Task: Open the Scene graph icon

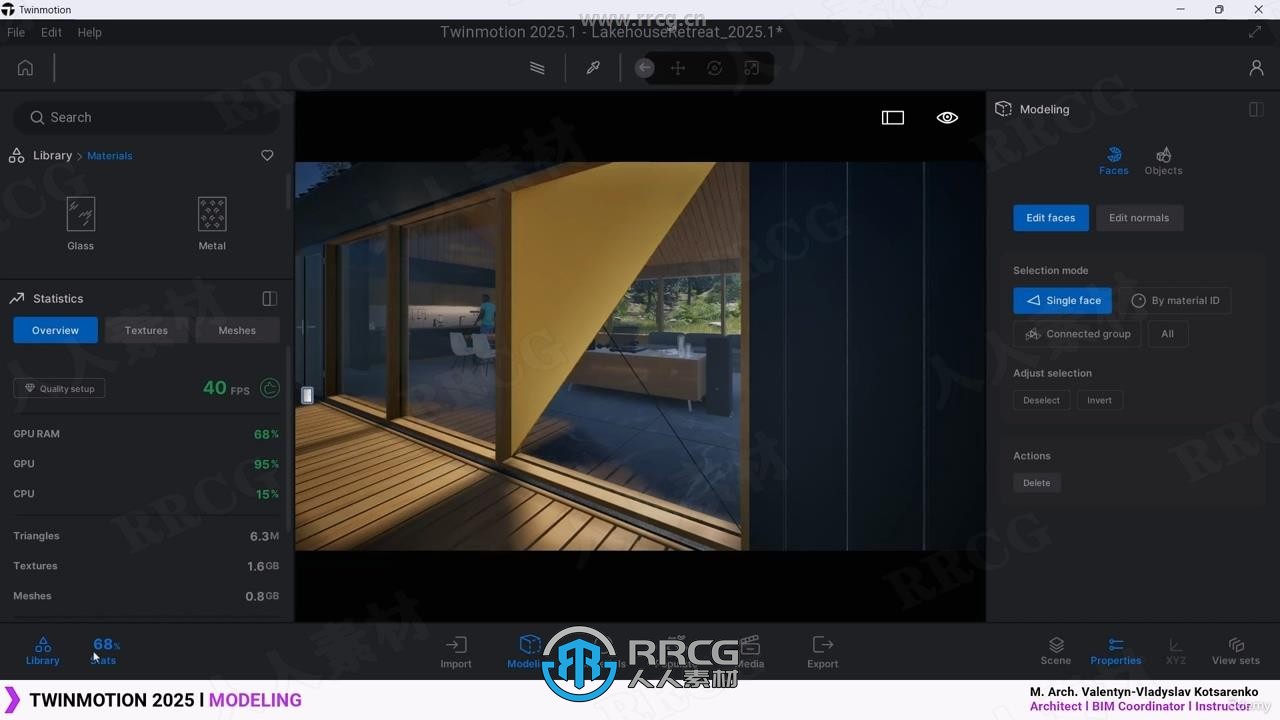Action: coord(1056,651)
